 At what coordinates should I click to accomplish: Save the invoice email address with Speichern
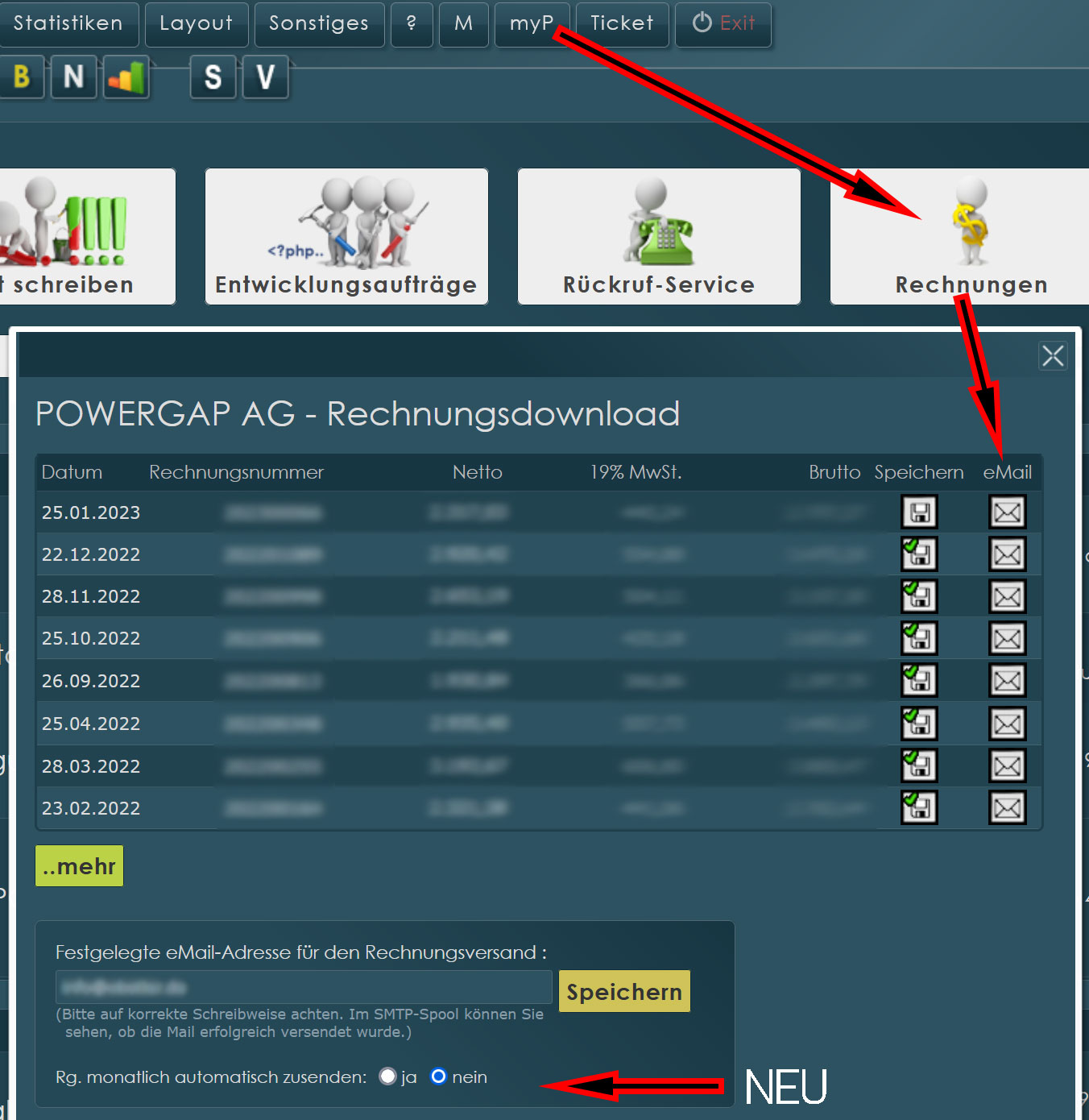point(624,991)
